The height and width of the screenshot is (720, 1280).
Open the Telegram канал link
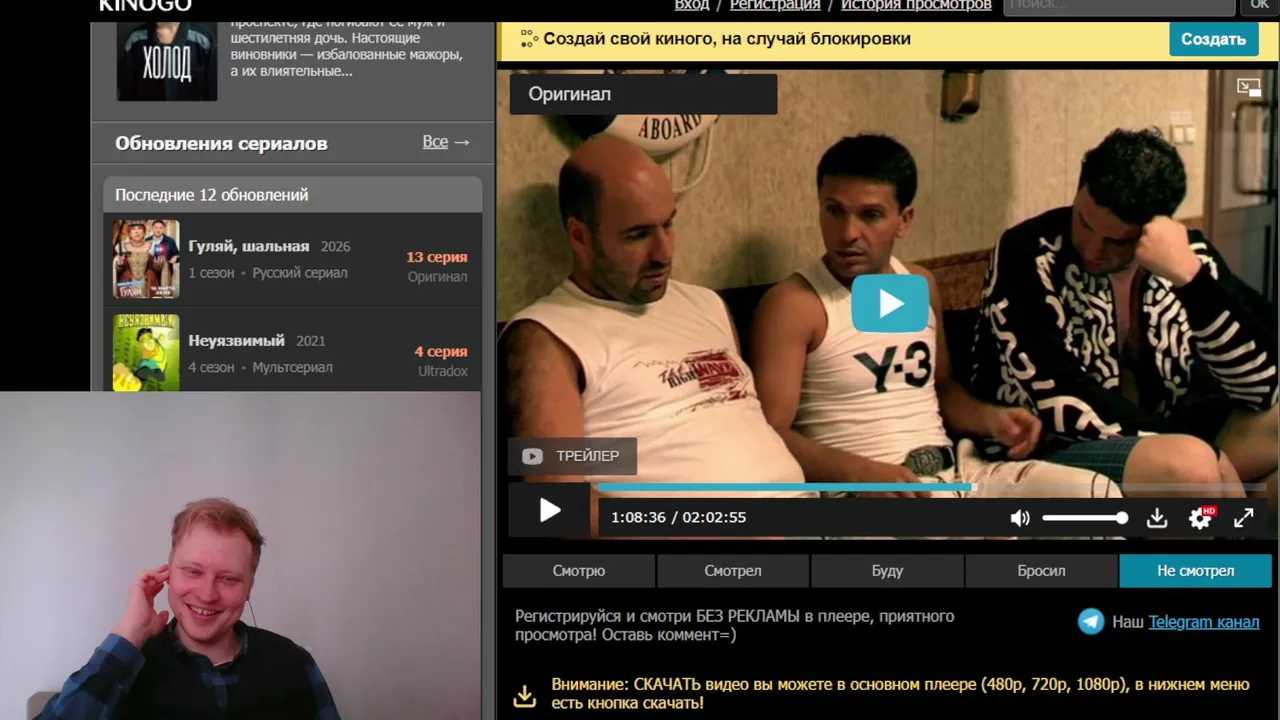tap(1204, 622)
